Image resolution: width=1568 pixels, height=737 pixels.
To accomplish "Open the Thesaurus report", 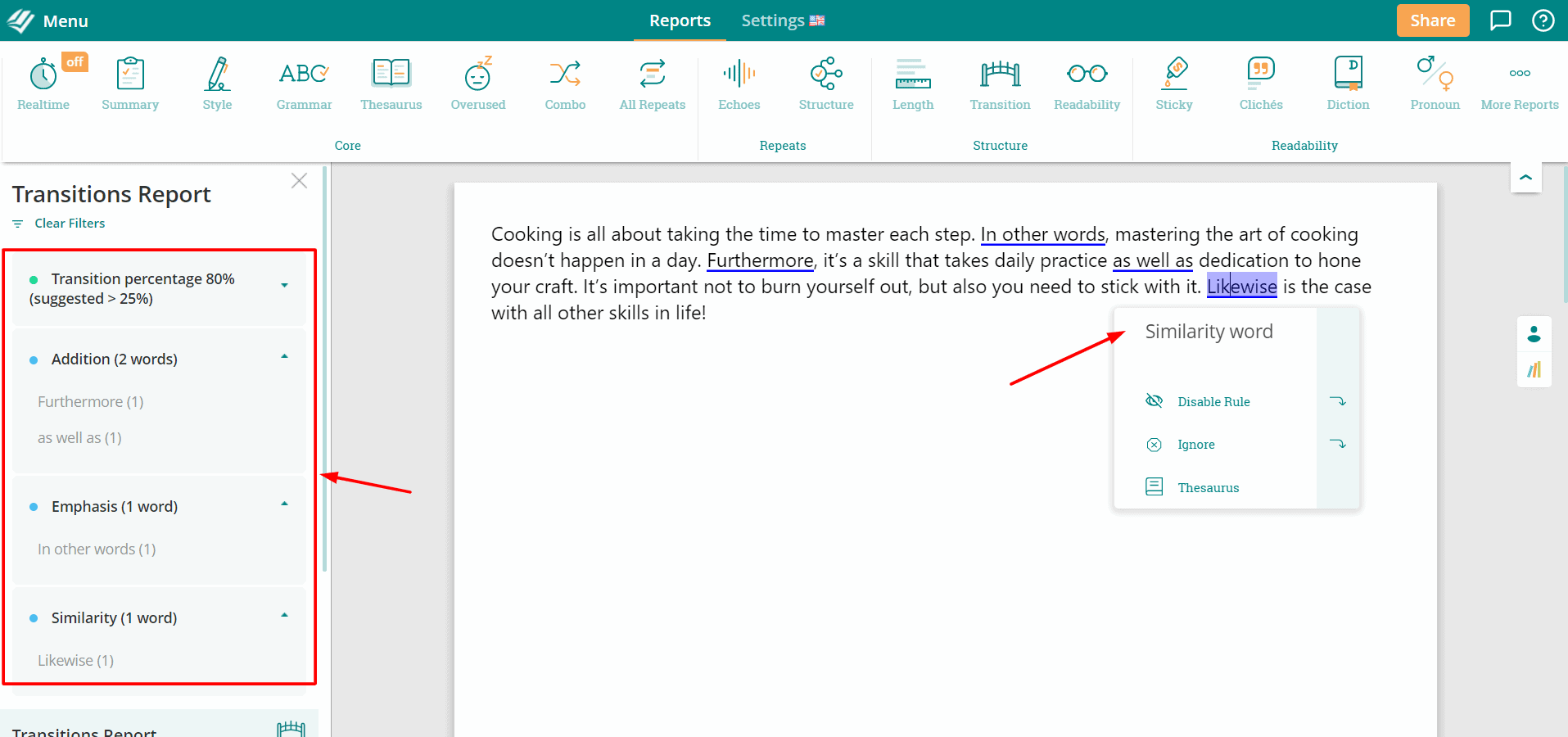I will 391,84.
